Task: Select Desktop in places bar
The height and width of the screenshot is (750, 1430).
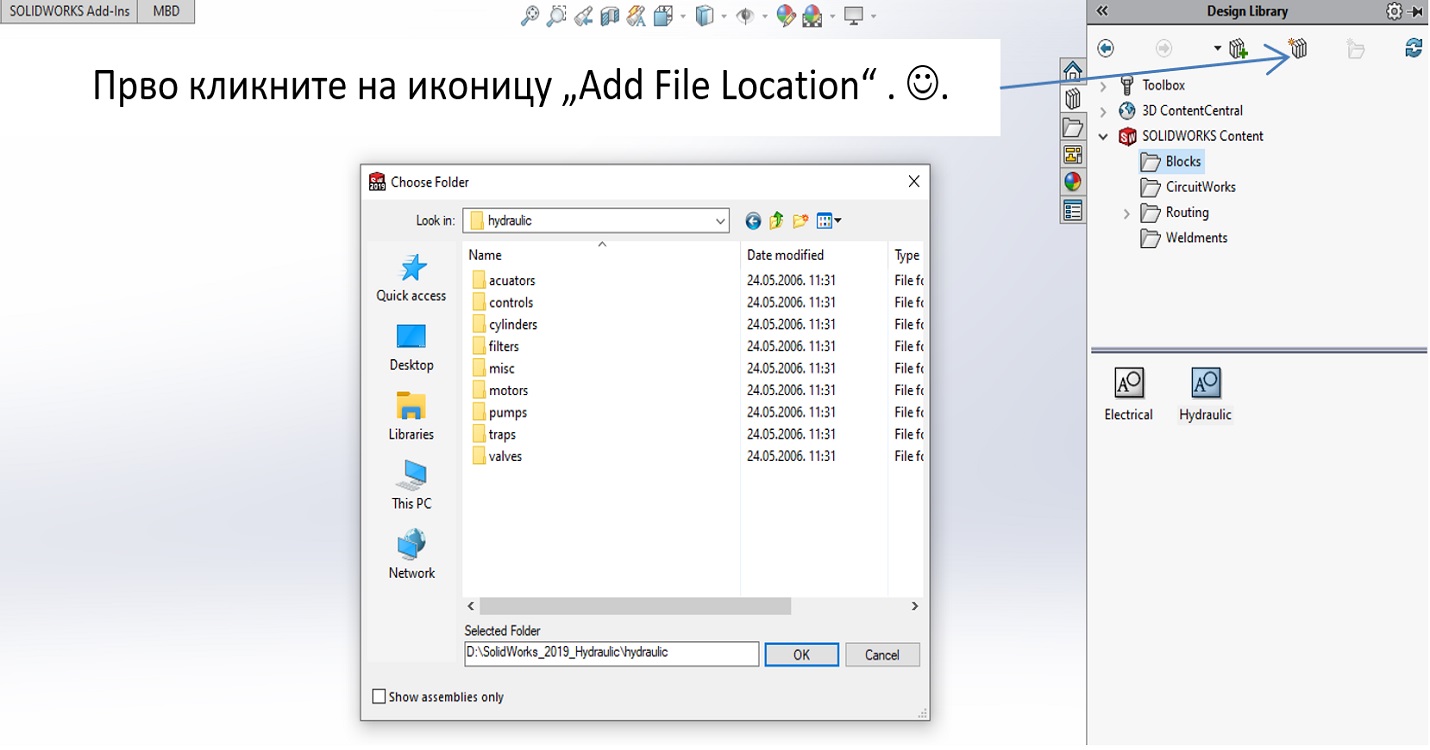Action: pyautogui.click(x=411, y=348)
